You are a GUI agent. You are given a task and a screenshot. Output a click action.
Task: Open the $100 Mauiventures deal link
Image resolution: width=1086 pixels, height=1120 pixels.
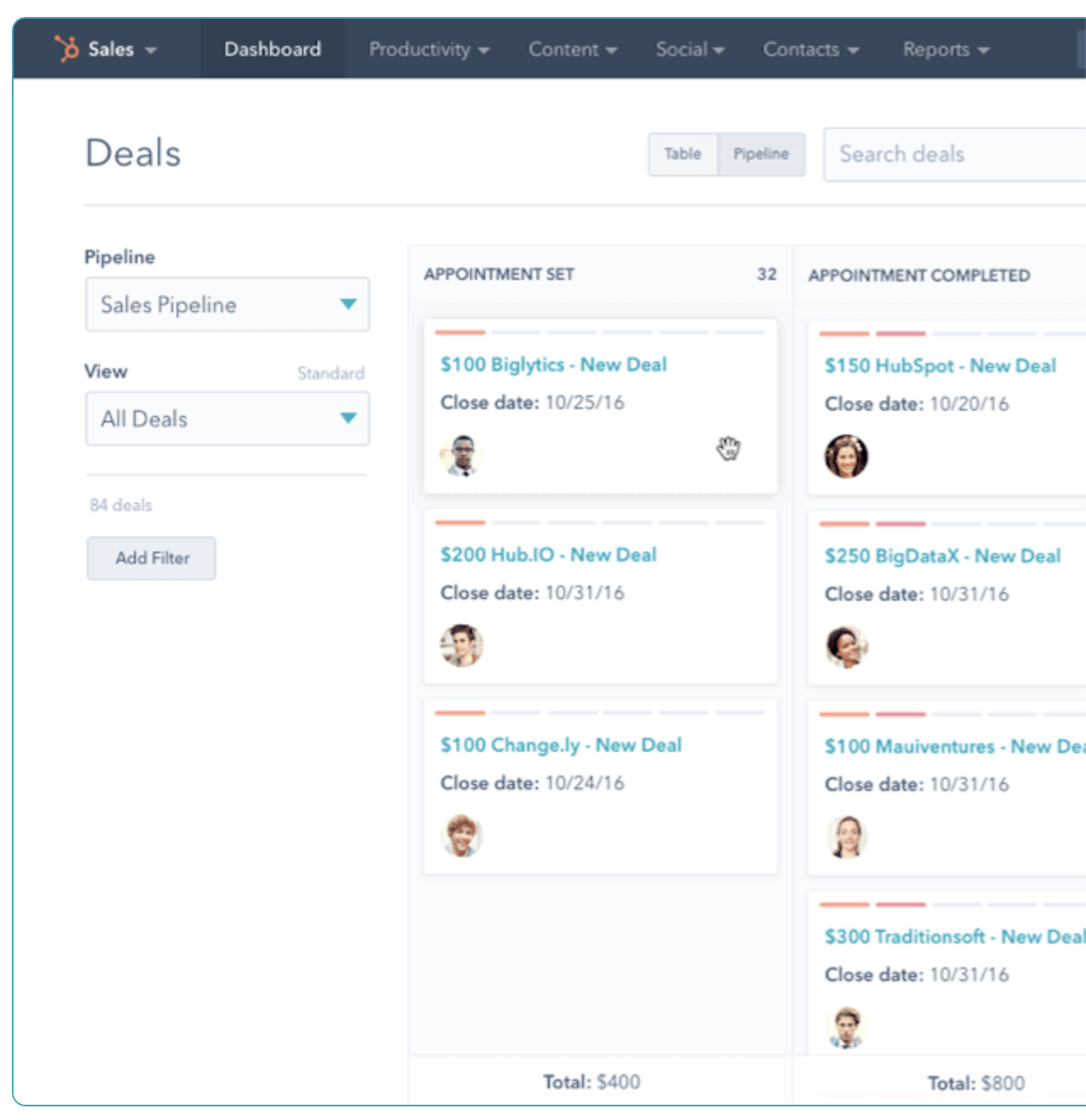[x=954, y=747]
